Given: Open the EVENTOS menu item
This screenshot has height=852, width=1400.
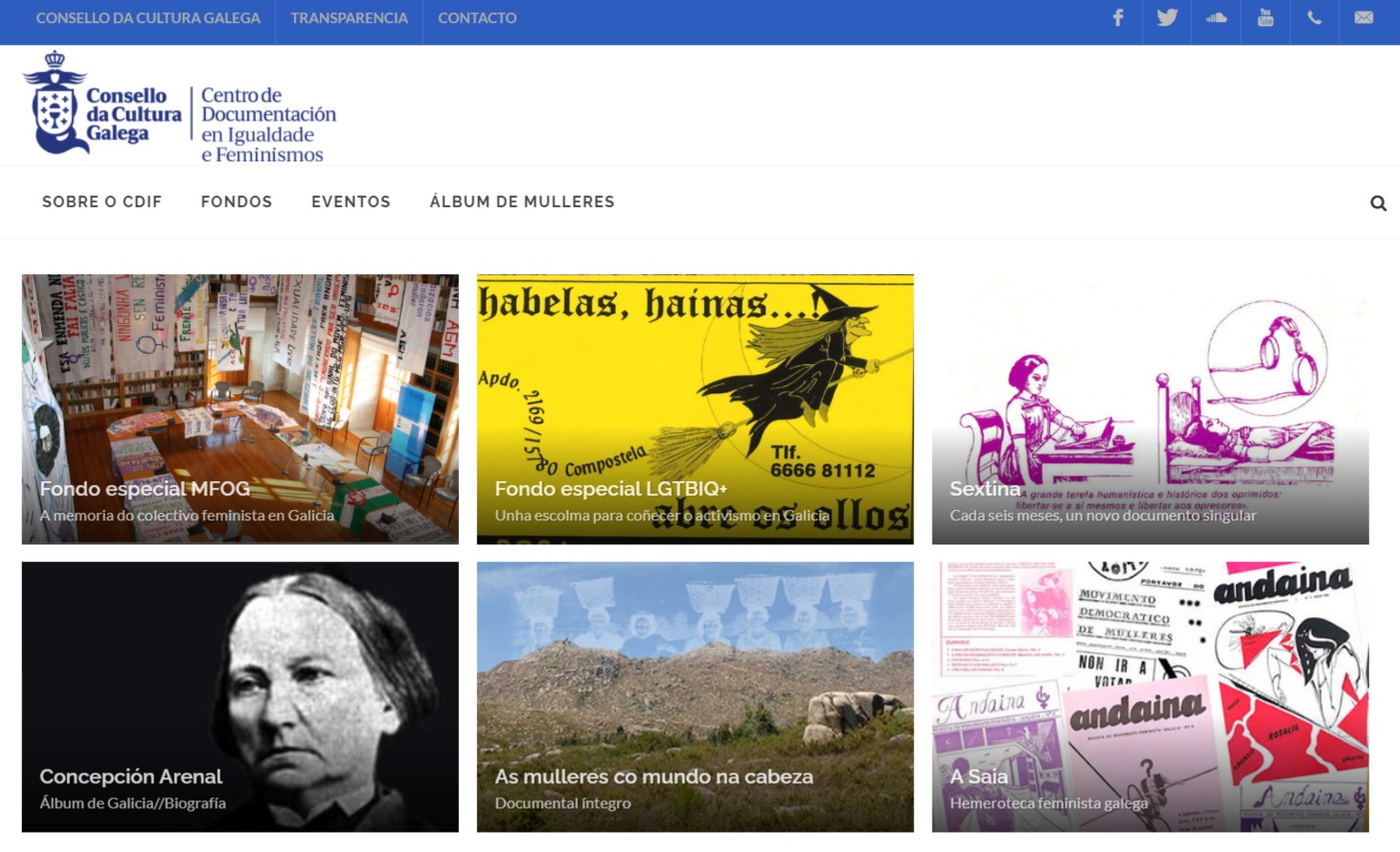Looking at the screenshot, I should (x=351, y=201).
